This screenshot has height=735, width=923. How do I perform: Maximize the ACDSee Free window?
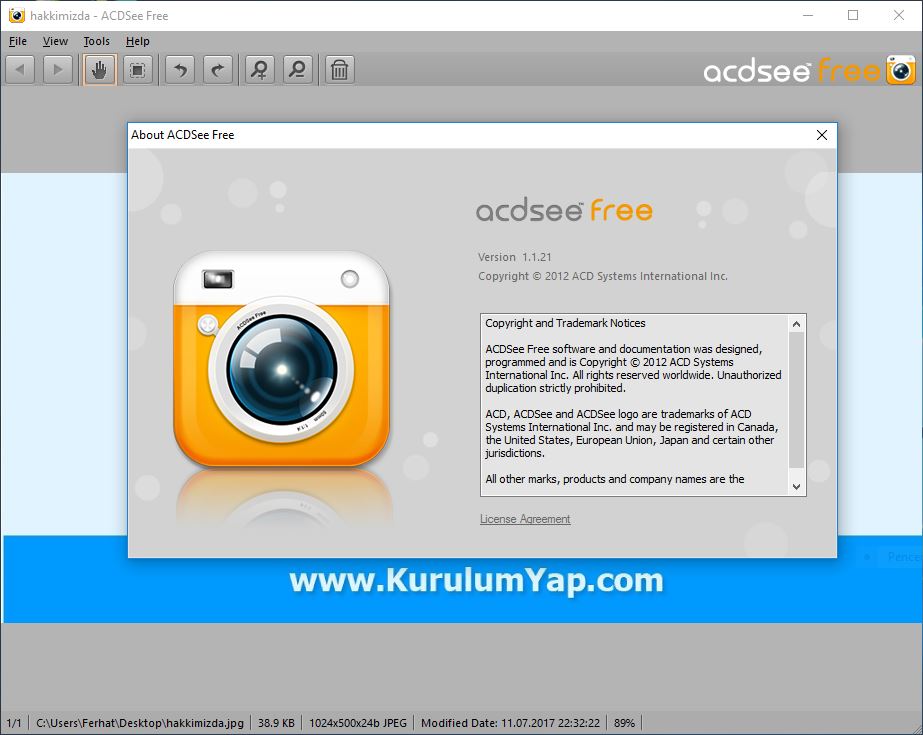[x=853, y=15]
